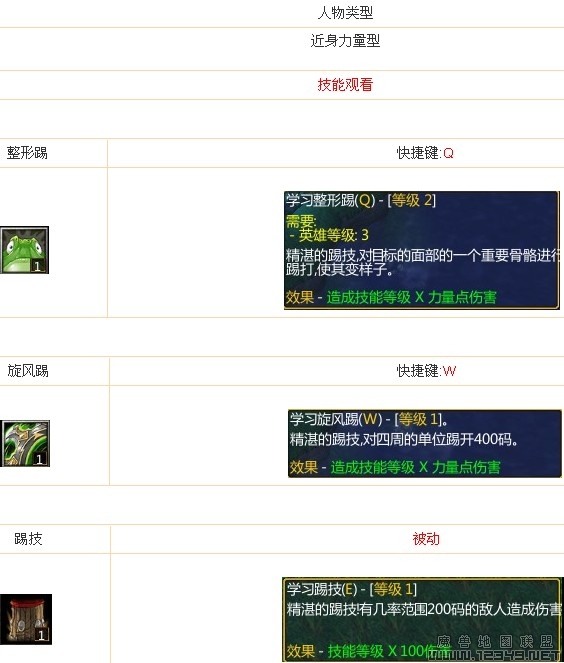Screen dimensions: 564x663
Task: Click the 踢技 skill name label
Action: click(x=28, y=539)
